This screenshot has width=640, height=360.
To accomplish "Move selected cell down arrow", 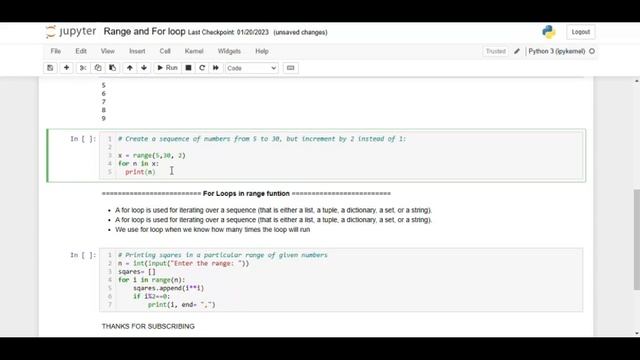I will pyautogui.click(x=144, y=68).
